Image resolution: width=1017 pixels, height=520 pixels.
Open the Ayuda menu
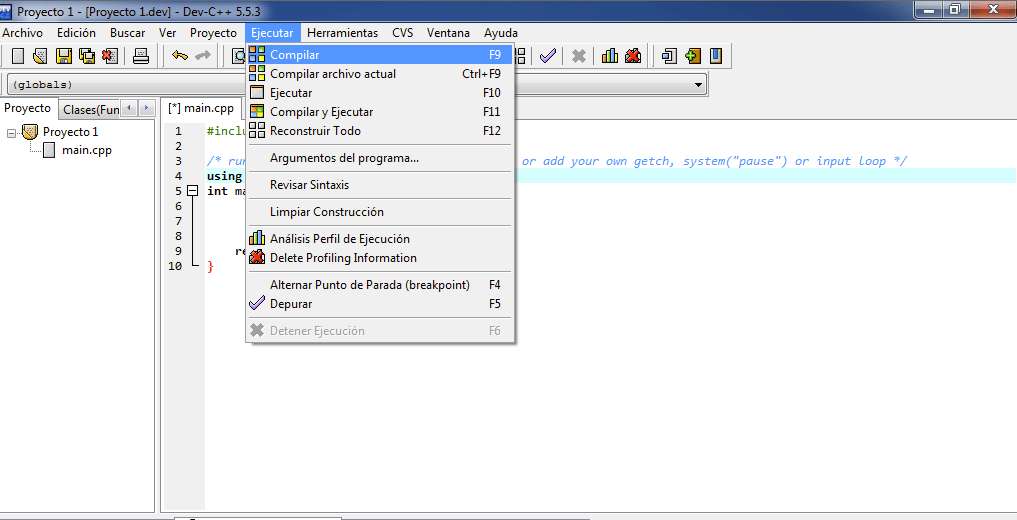pyautogui.click(x=501, y=32)
